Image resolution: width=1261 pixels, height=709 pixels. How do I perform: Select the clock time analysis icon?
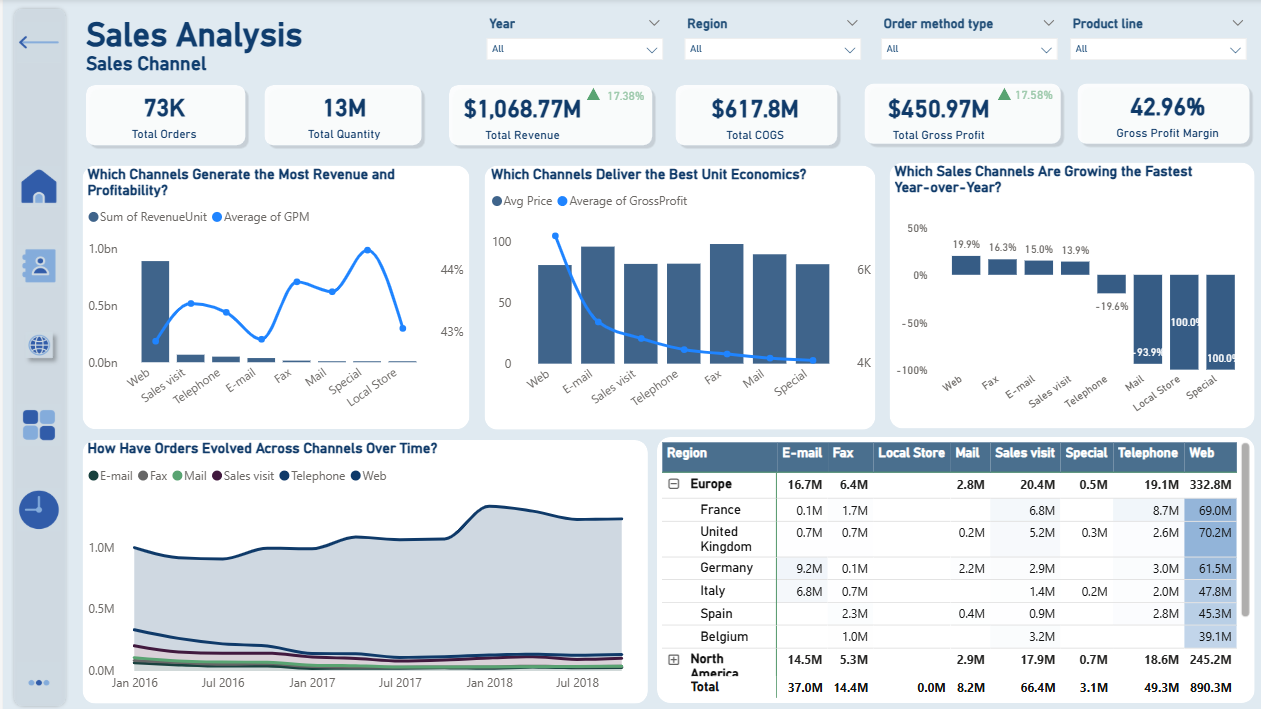click(x=39, y=510)
